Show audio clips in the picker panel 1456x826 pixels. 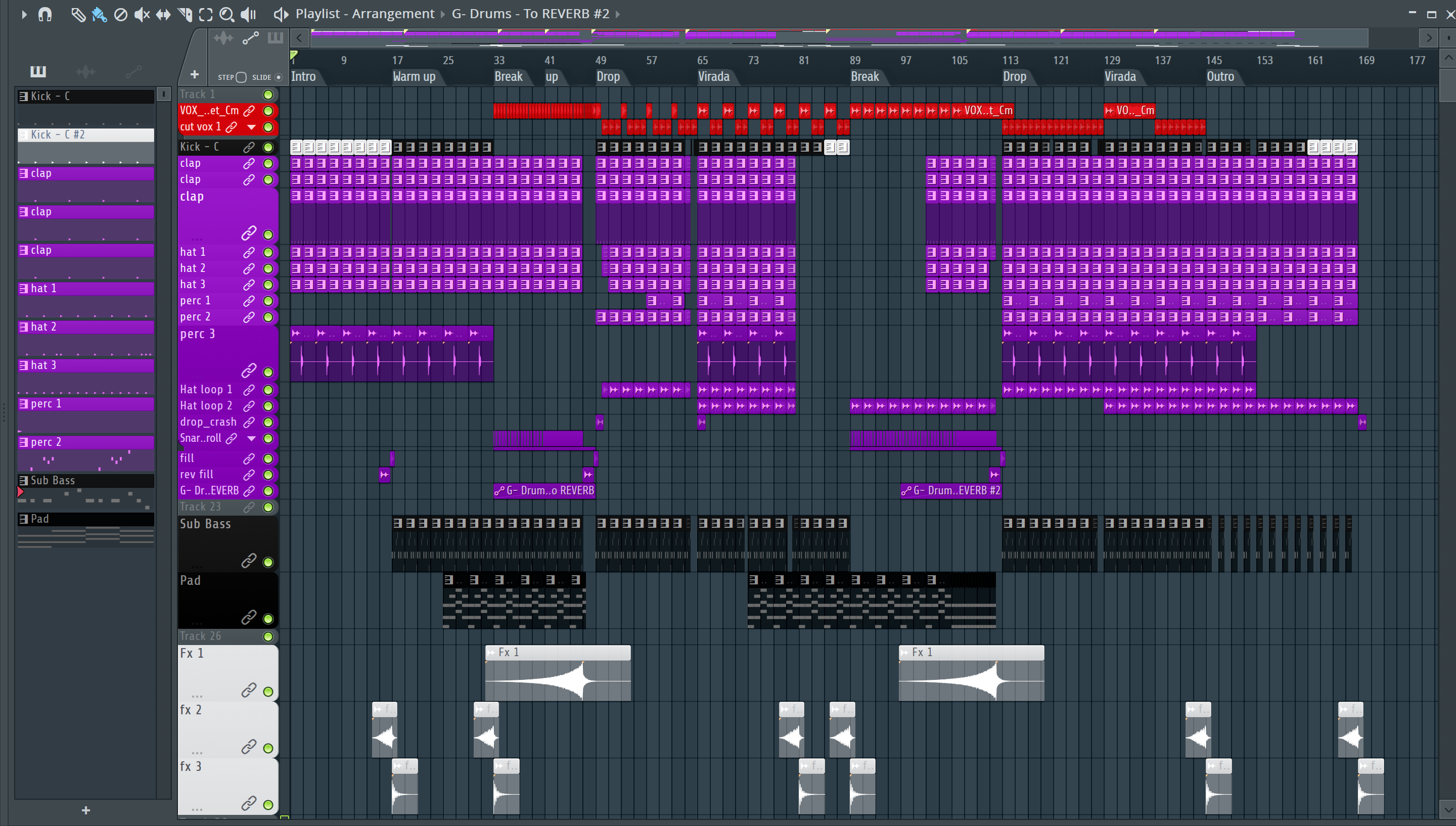click(85, 71)
